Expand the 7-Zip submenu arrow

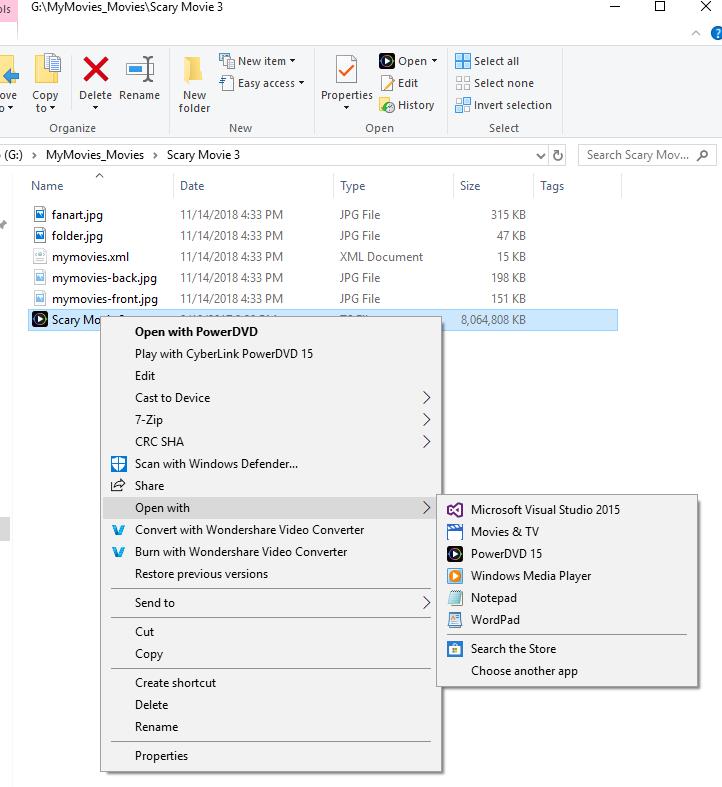pyautogui.click(x=426, y=420)
